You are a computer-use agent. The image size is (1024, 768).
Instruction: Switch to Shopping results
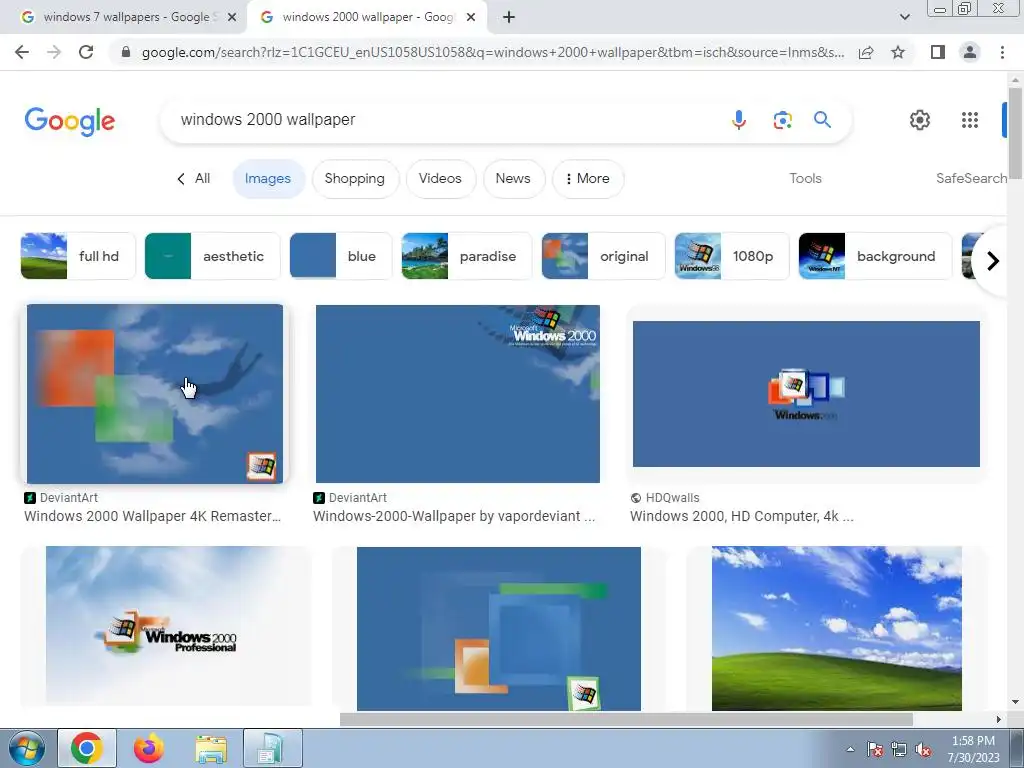(355, 178)
